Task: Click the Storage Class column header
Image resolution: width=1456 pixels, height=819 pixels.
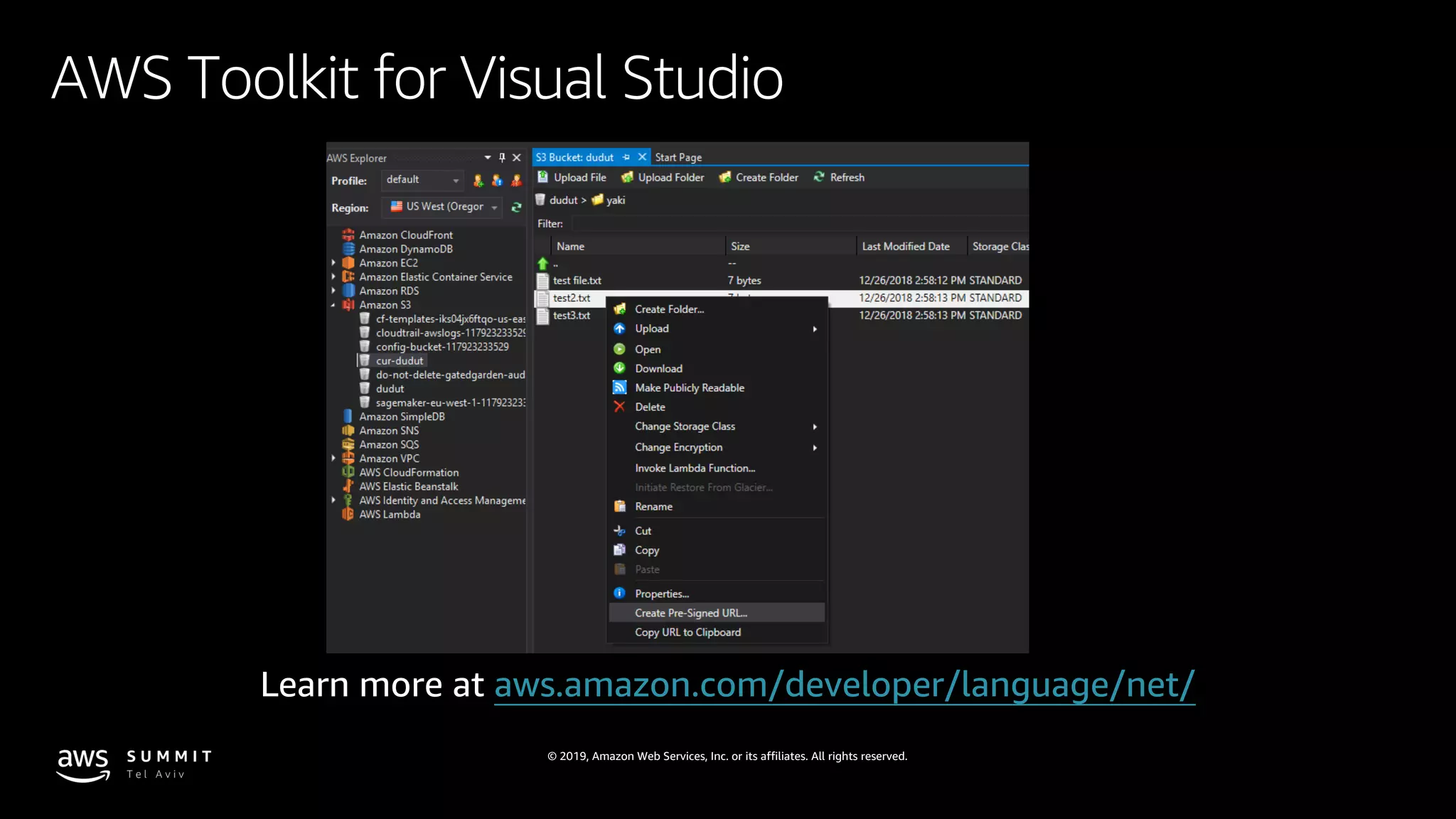Action: 999,246
